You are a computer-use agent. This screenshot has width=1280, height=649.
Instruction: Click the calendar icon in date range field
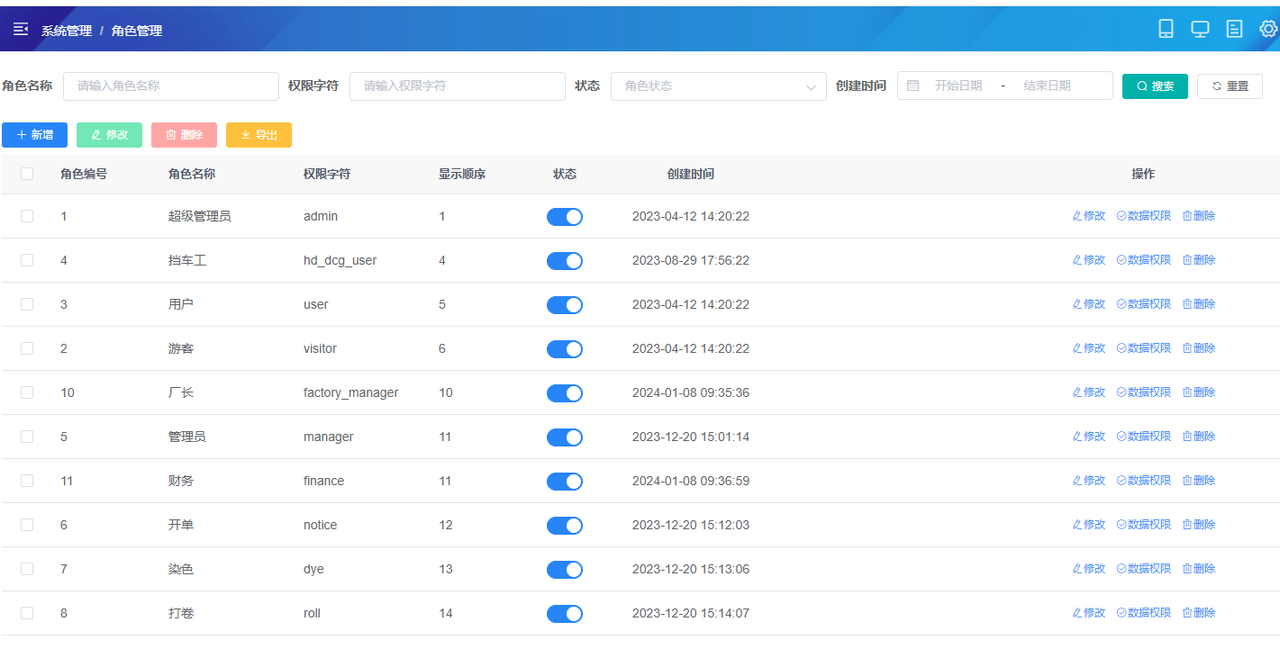tap(913, 86)
